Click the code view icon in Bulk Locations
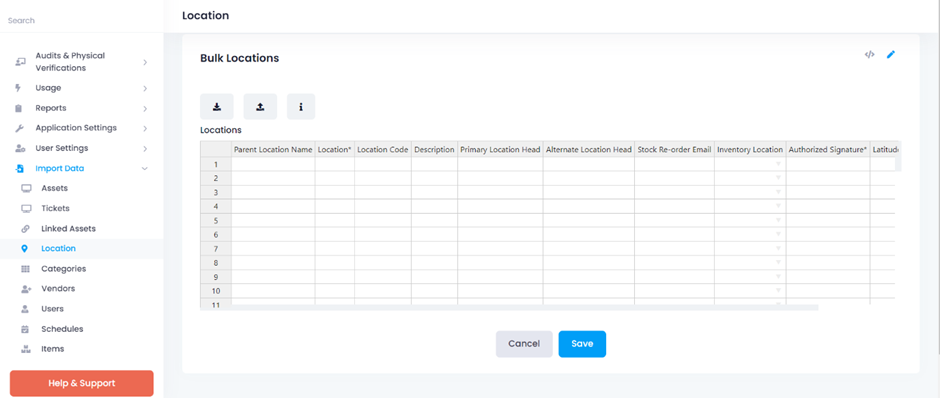The width and height of the screenshot is (940, 398). [x=869, y=55]
